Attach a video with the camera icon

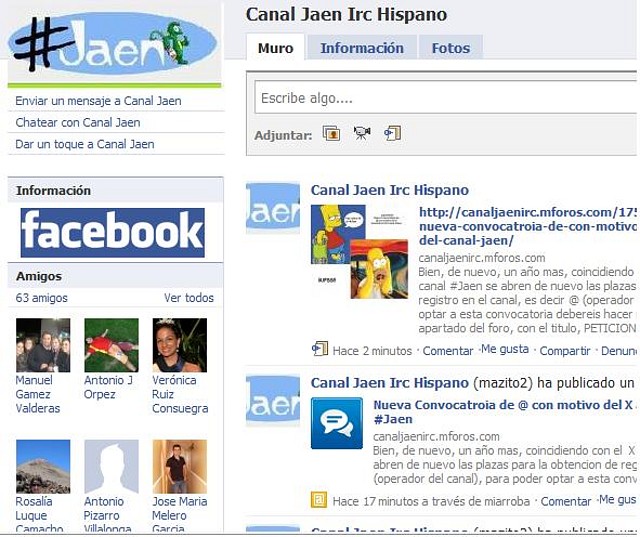(x=362, y=133)
